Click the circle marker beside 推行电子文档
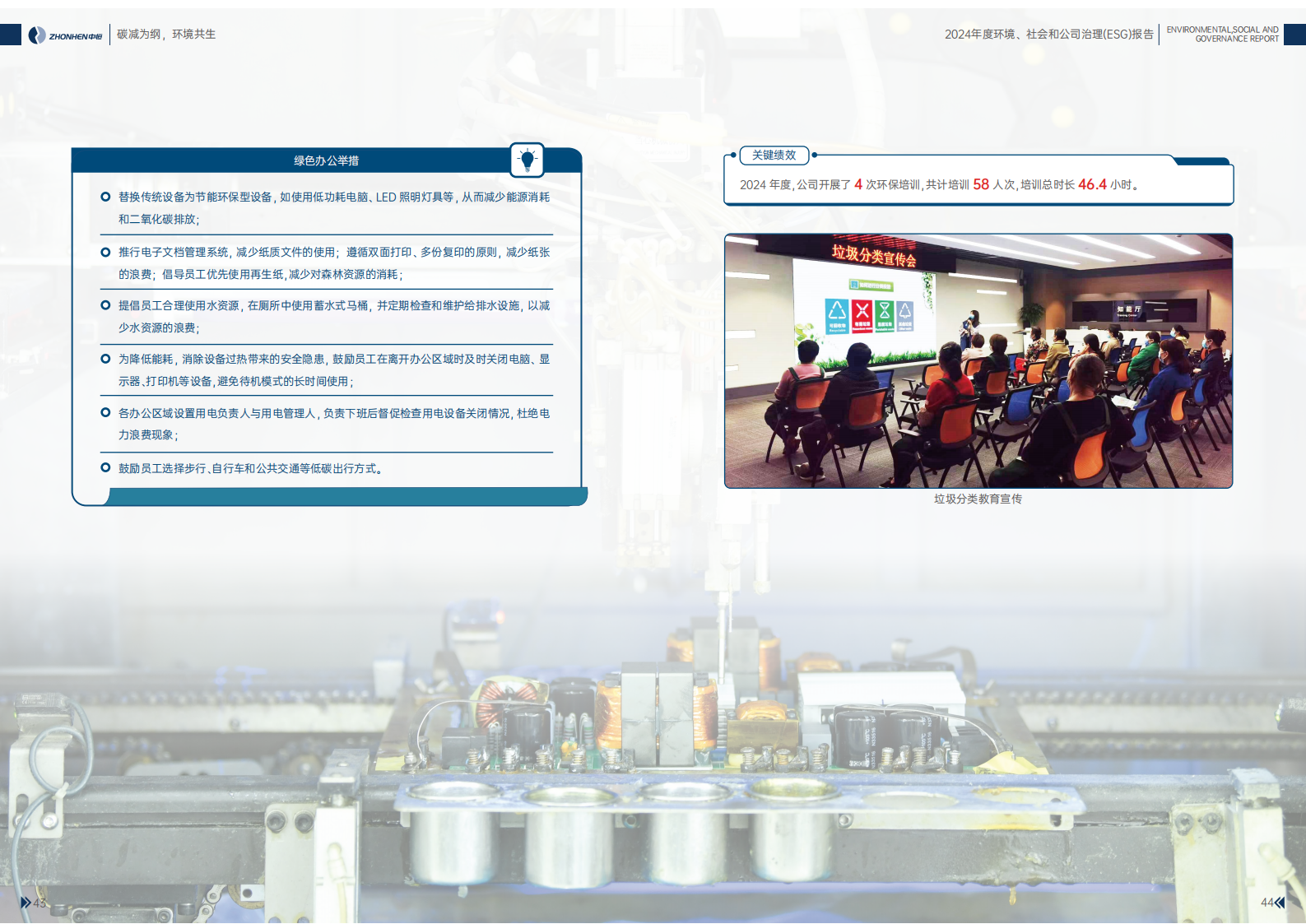Screen dimensions: 1306x924 click(x=105, y=252)
